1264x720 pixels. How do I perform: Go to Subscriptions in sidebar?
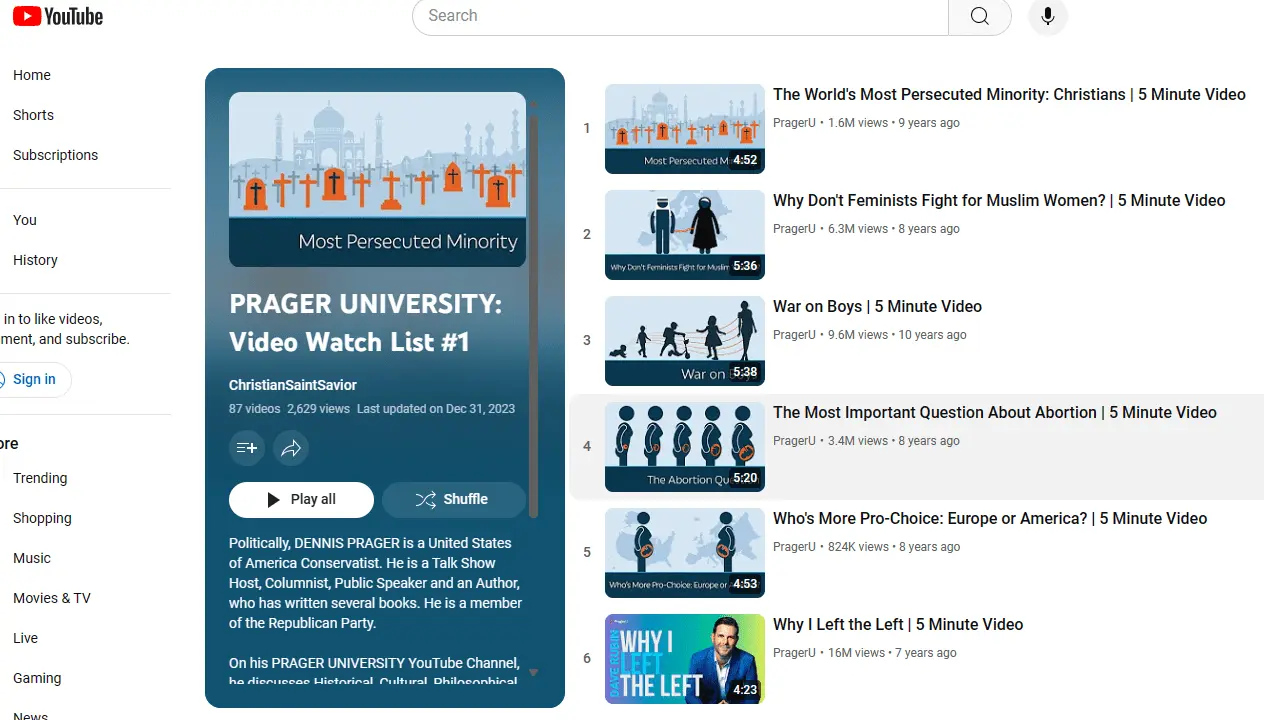56,155
